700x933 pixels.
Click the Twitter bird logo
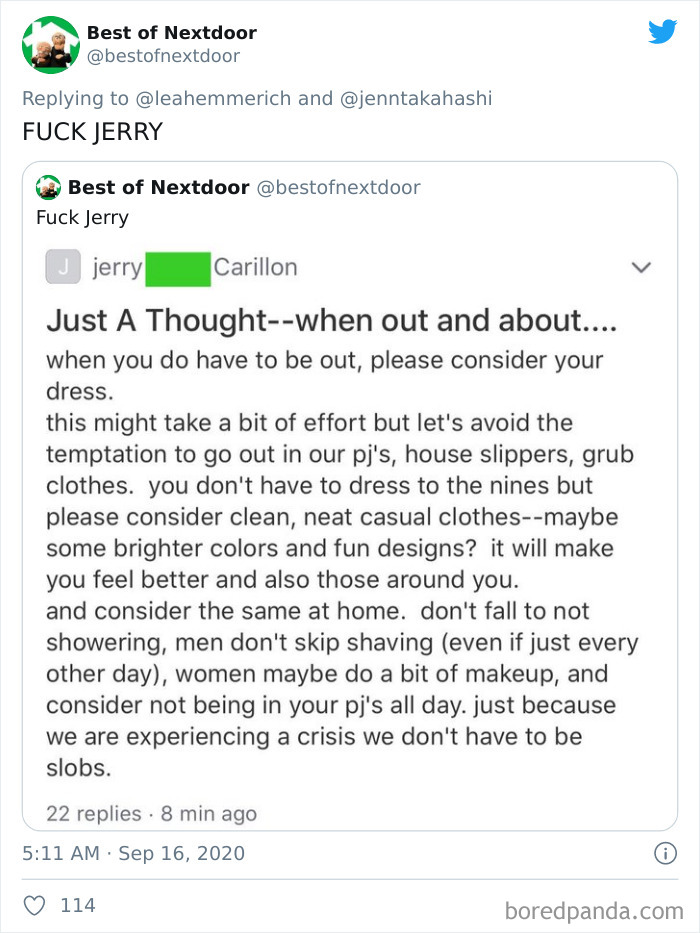pos(663,32)
